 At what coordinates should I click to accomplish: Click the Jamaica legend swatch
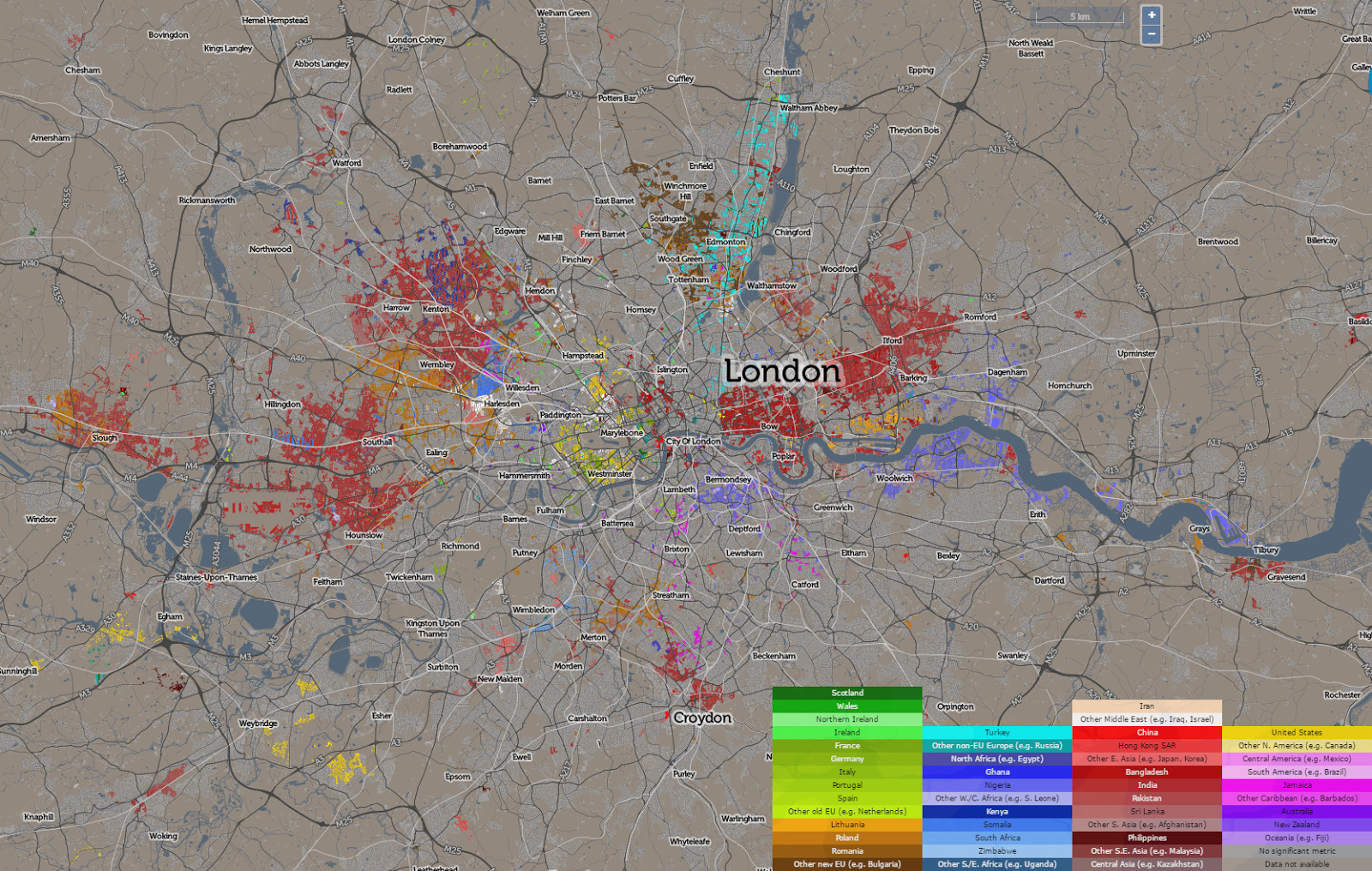click(1297, 785)
